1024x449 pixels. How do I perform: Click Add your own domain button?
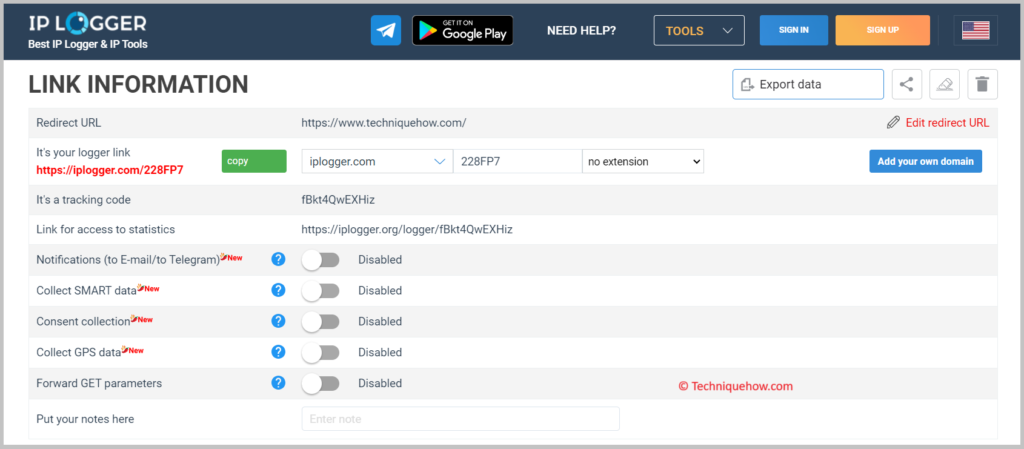click(x=925, y=161)
